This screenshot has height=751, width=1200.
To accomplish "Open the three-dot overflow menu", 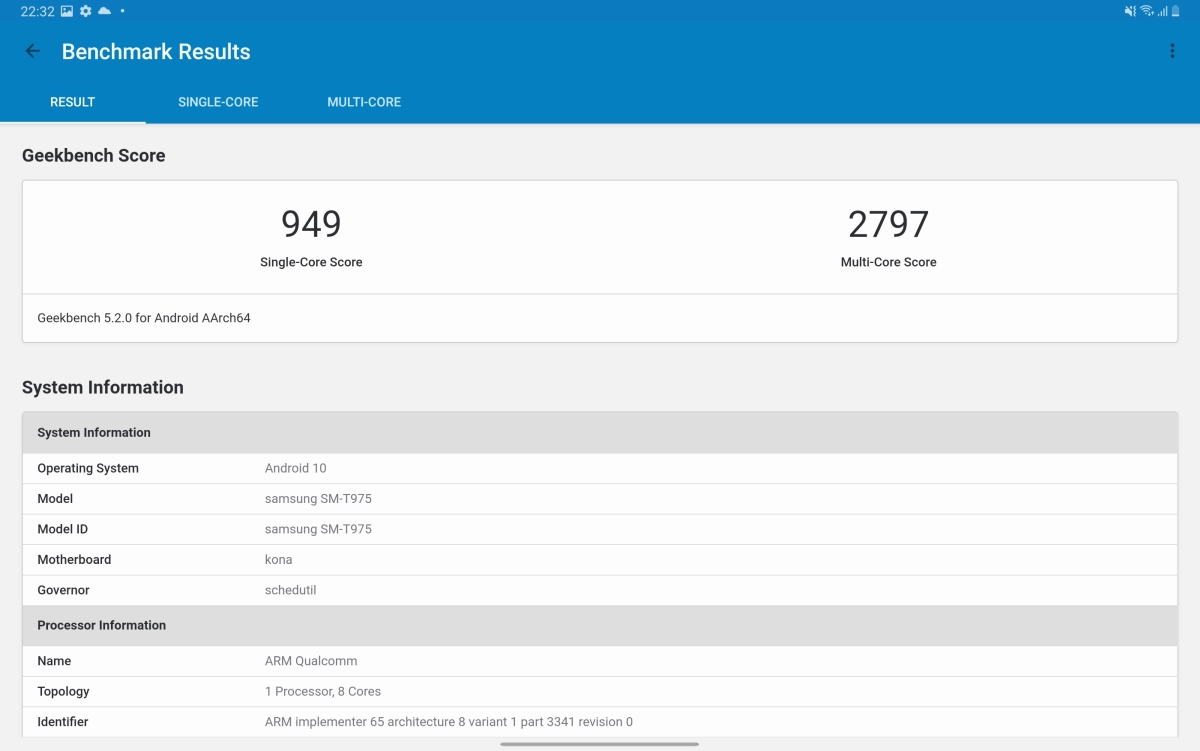I will pos(1172,52).
